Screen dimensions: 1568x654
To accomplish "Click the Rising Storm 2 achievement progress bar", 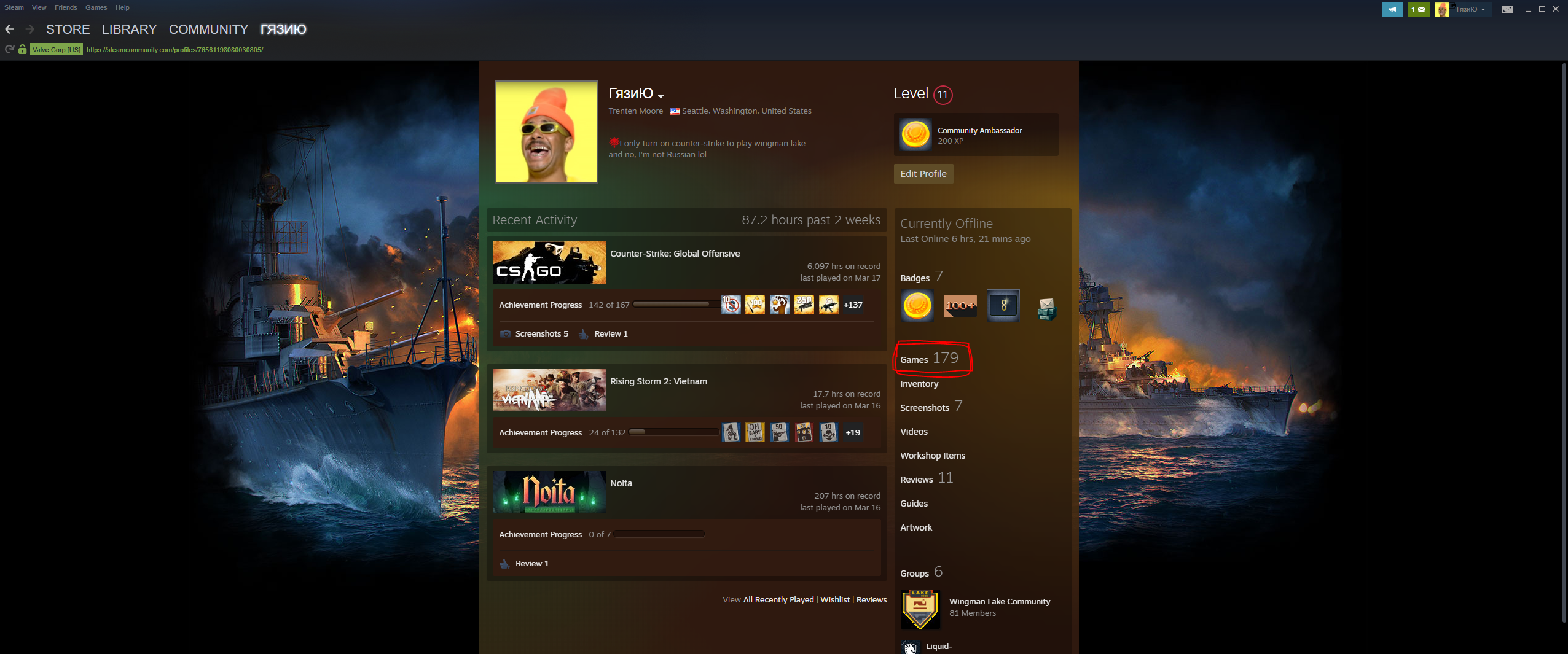I will tap(674, 432).
